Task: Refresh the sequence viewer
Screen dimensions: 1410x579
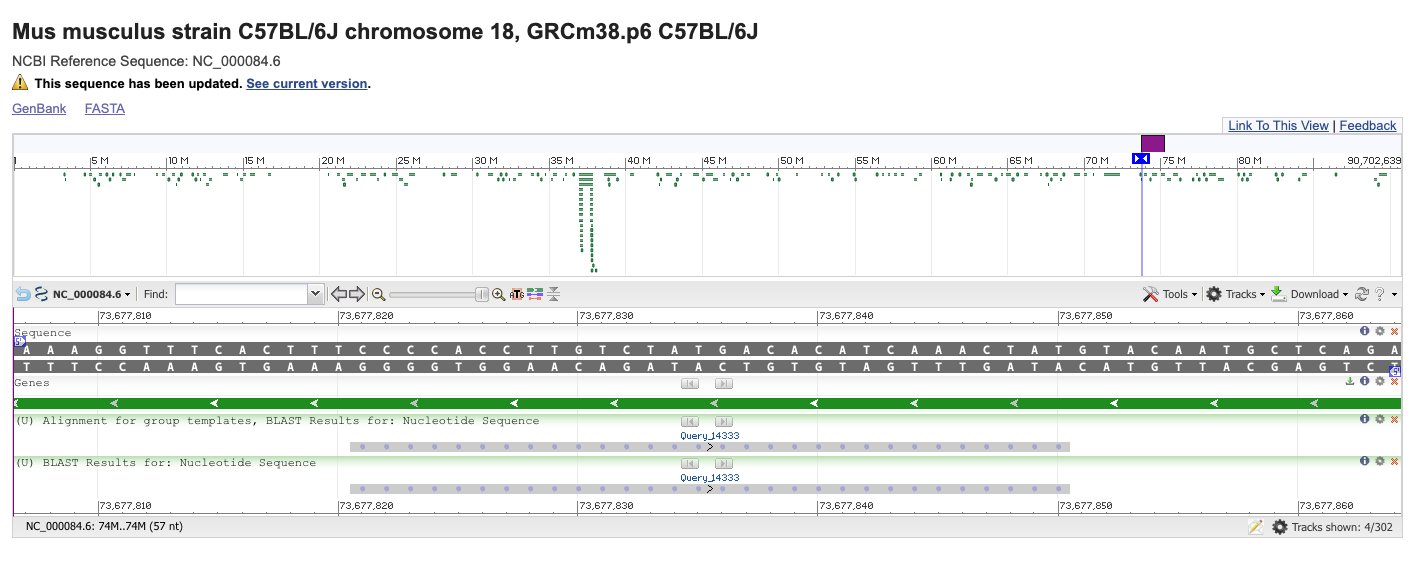Action: (1361, 294)
